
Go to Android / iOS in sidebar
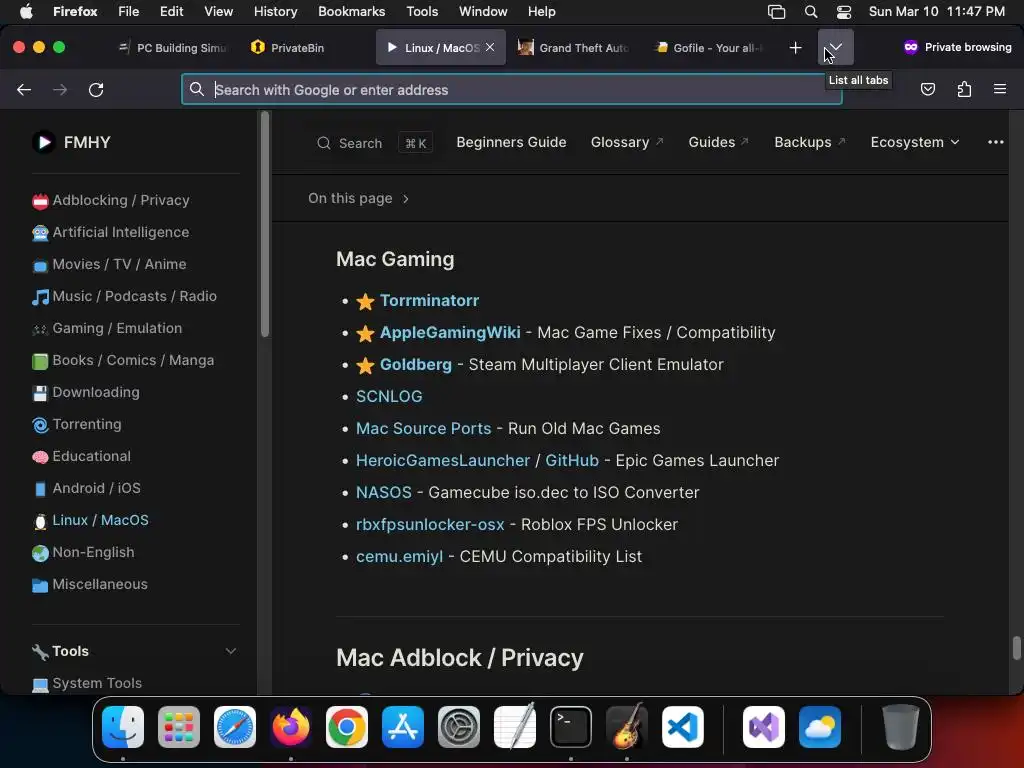(96, 488)
